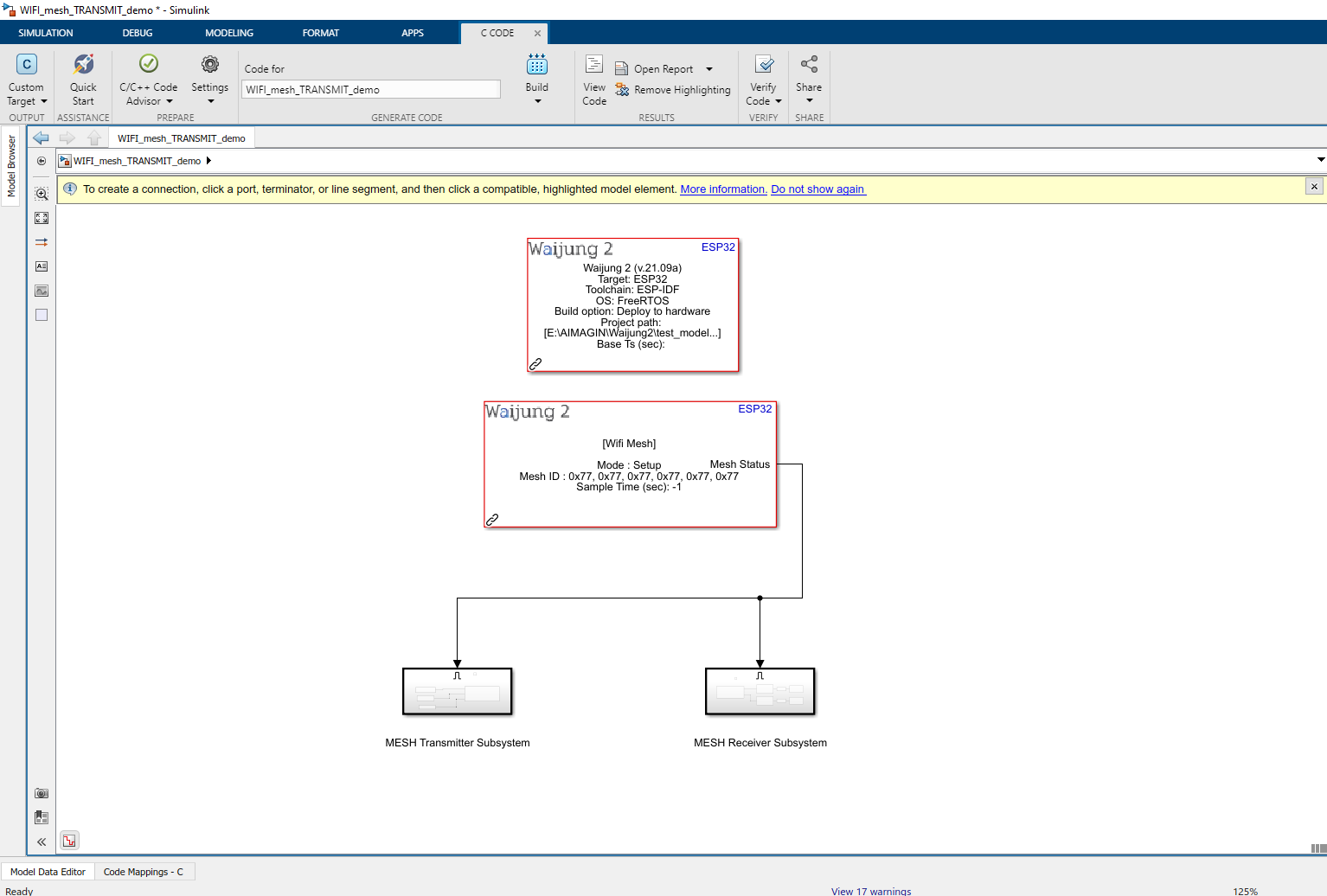
Task: Open the address bar dropdown at right
Action: pos(1320,160)
